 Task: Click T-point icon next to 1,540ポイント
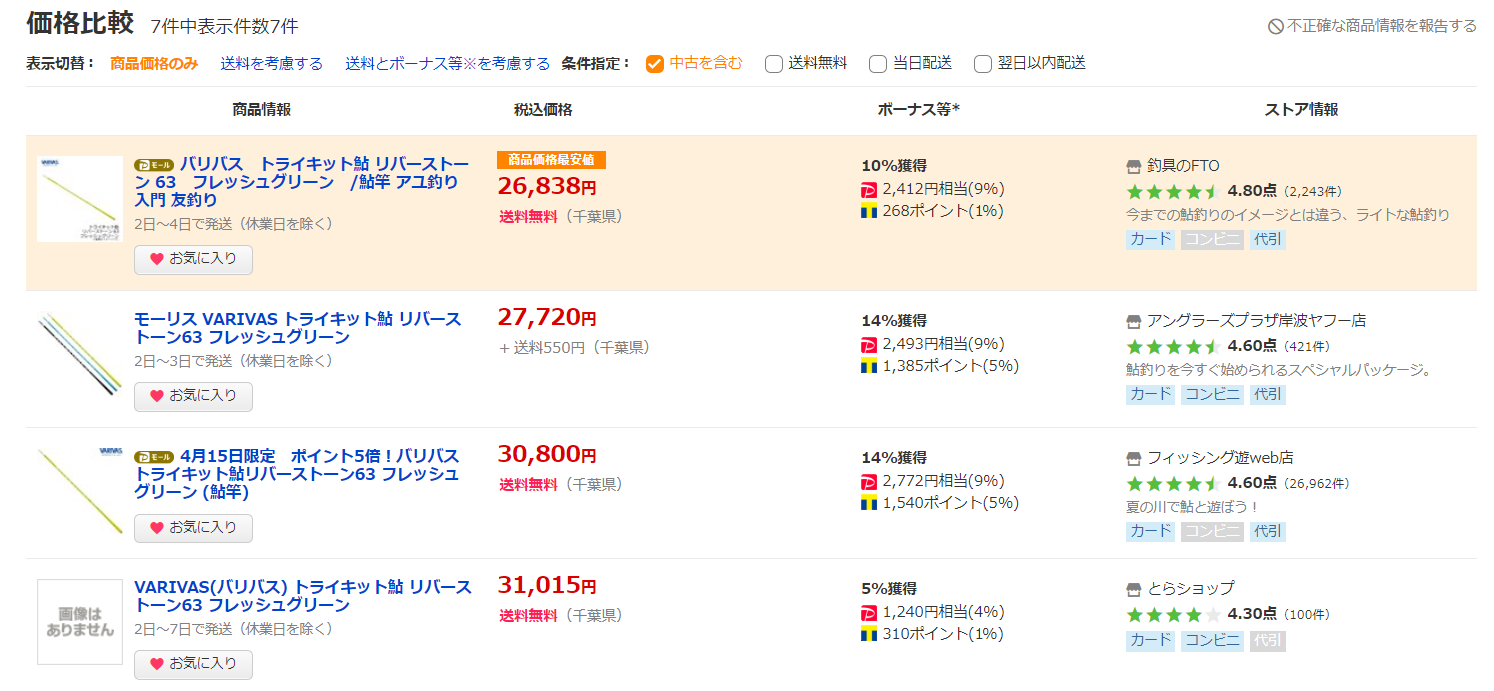(x=869, y=503)
